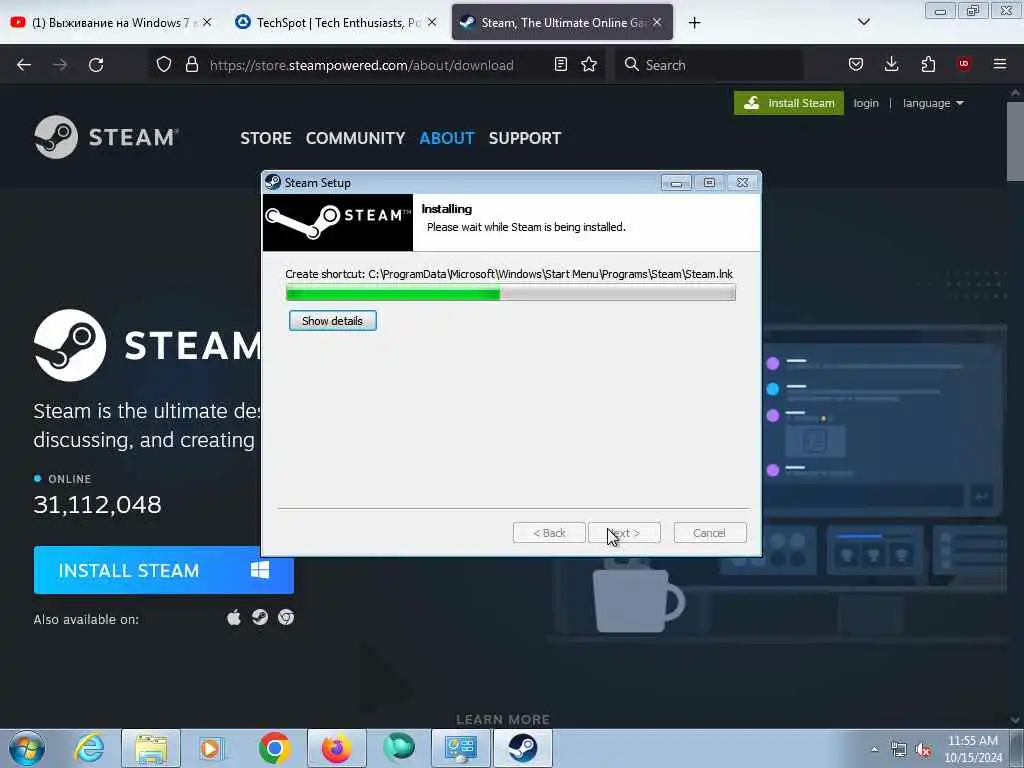Screen dimensions: 1024x768
Task: Show hidden tray icons arrow
Action: (x=874, y=749)
